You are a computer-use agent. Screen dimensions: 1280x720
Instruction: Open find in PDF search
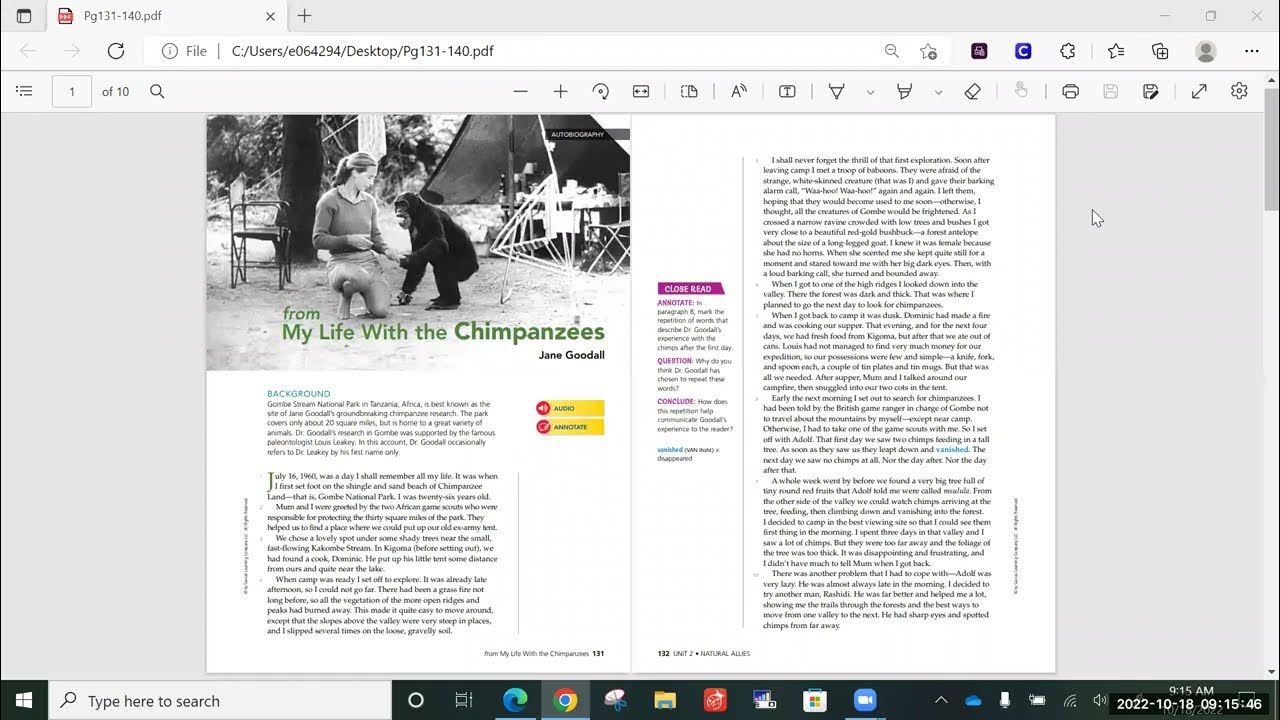coord(157,91)
